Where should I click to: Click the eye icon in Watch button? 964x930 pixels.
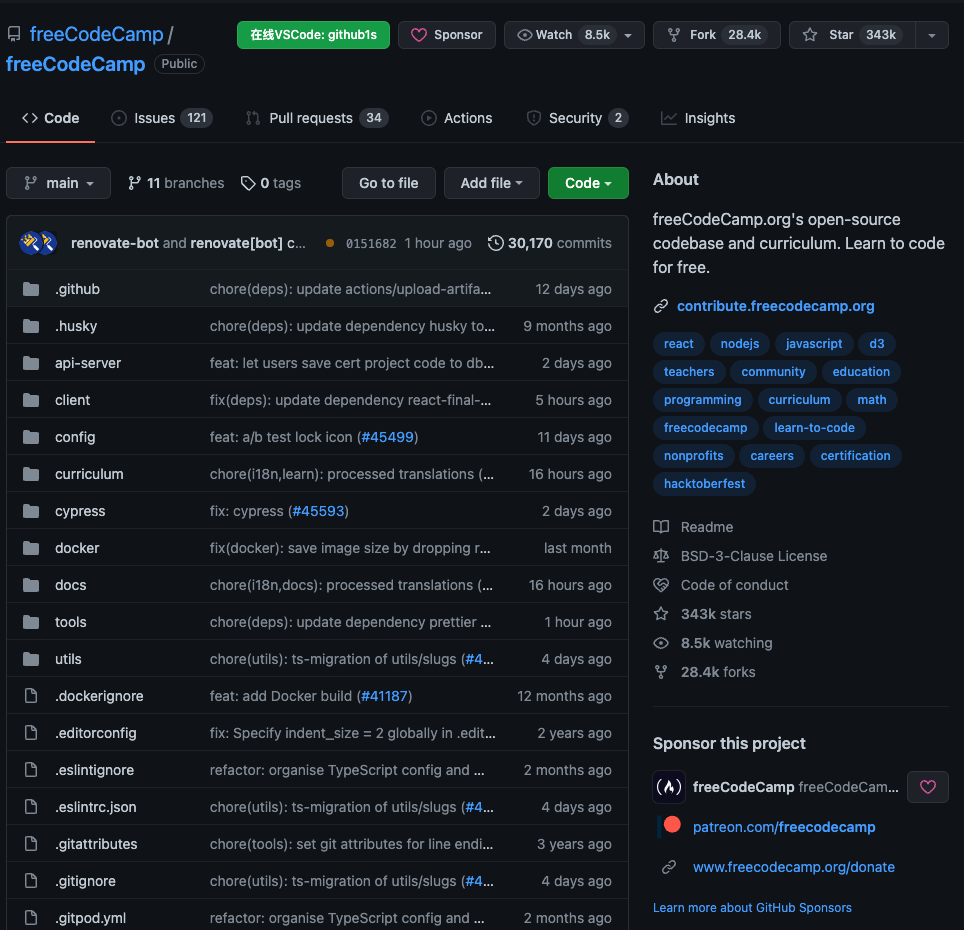(x=524, y=35)
